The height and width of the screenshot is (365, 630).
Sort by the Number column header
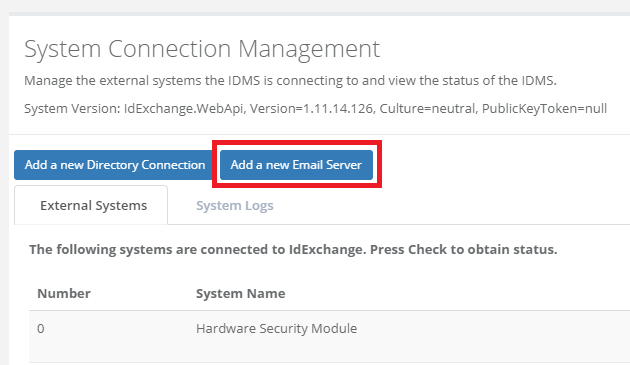[x=64, y=293]
